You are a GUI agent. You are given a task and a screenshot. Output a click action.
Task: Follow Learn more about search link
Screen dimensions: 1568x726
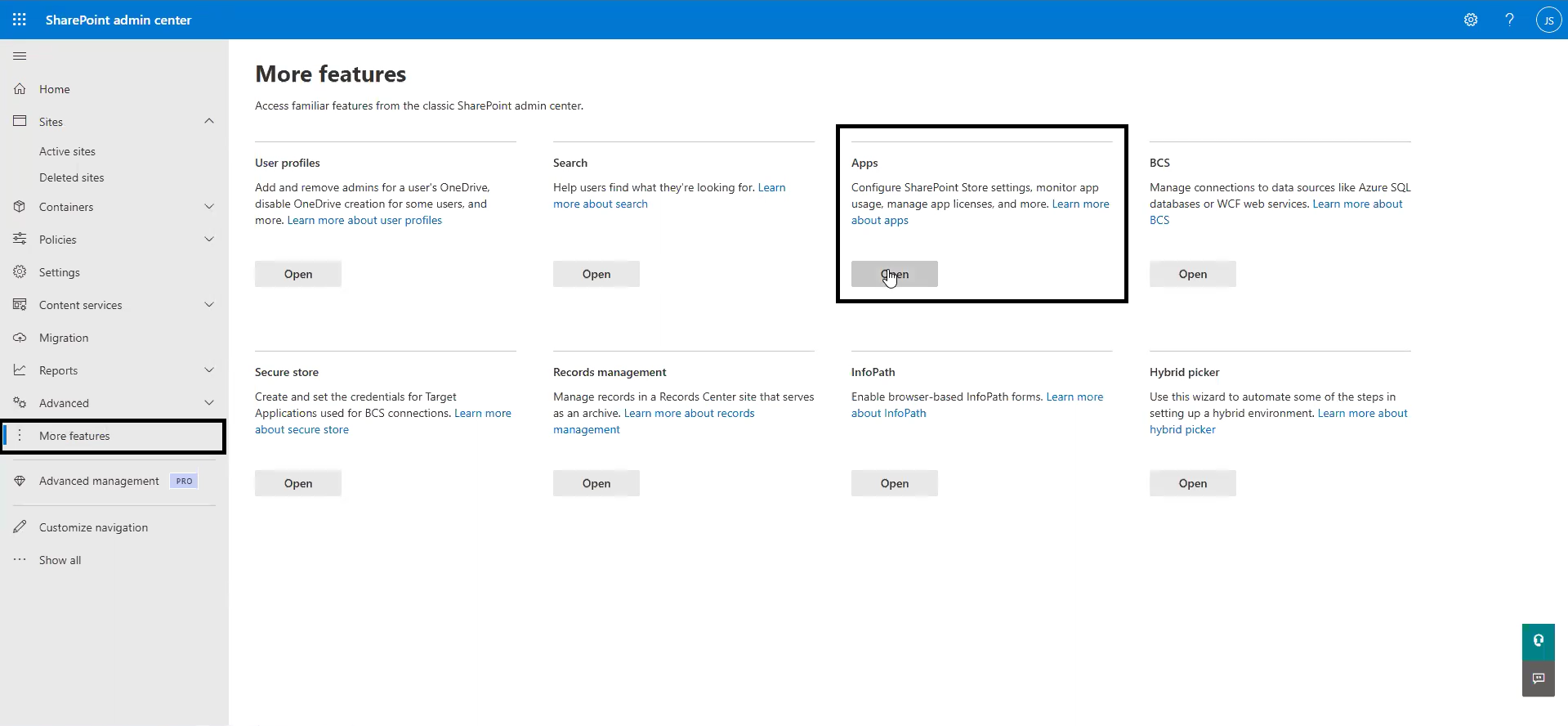pos(601,204)
